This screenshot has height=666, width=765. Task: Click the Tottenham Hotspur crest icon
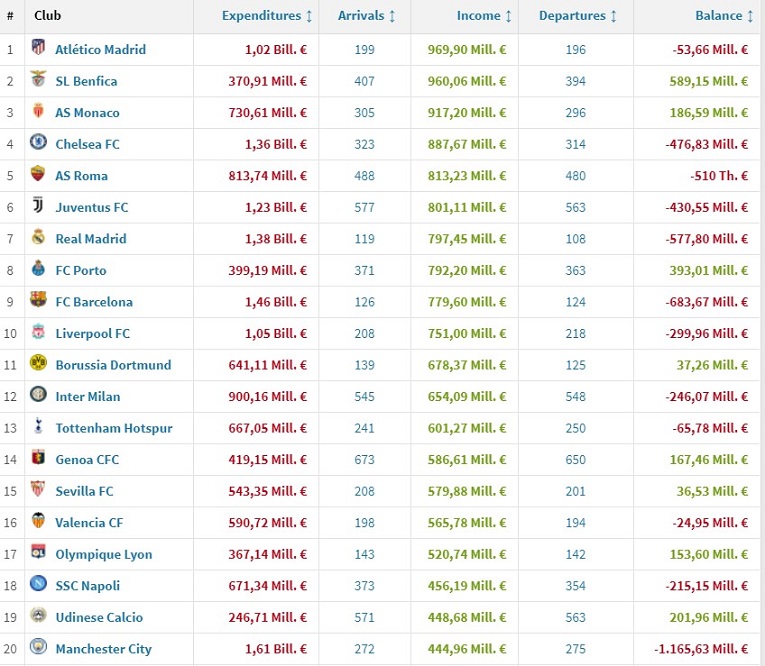[38, 427]
